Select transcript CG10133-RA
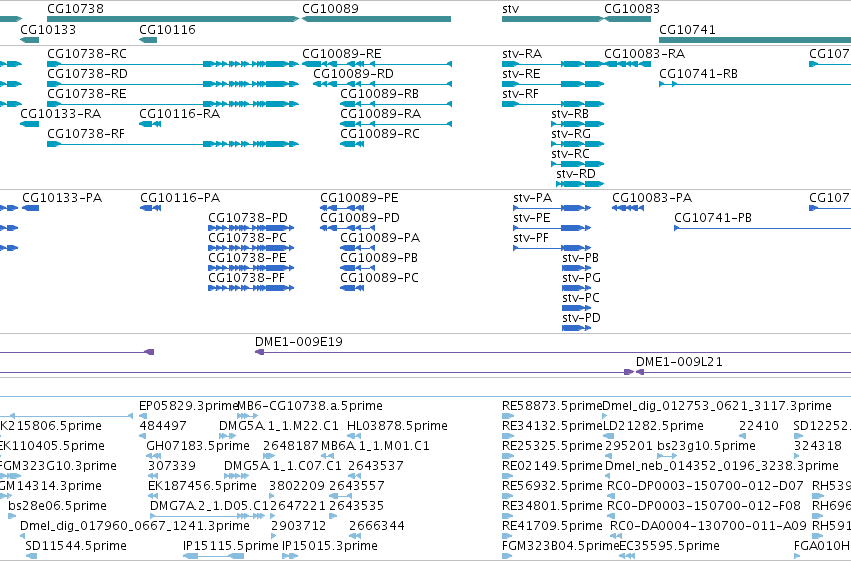The width and height of the screenshot is (851, 561). (60, 114)
